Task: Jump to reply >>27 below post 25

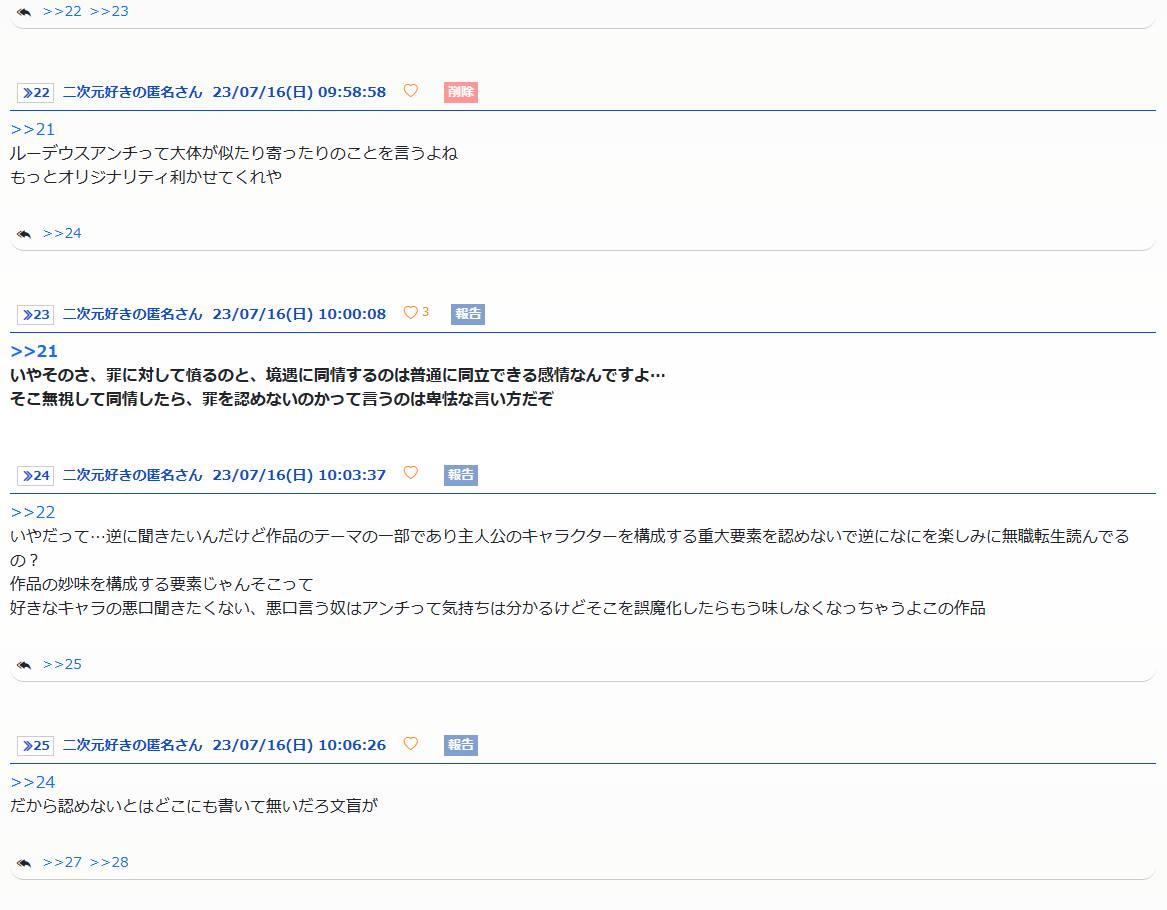Action: click(x=62, y=862)
